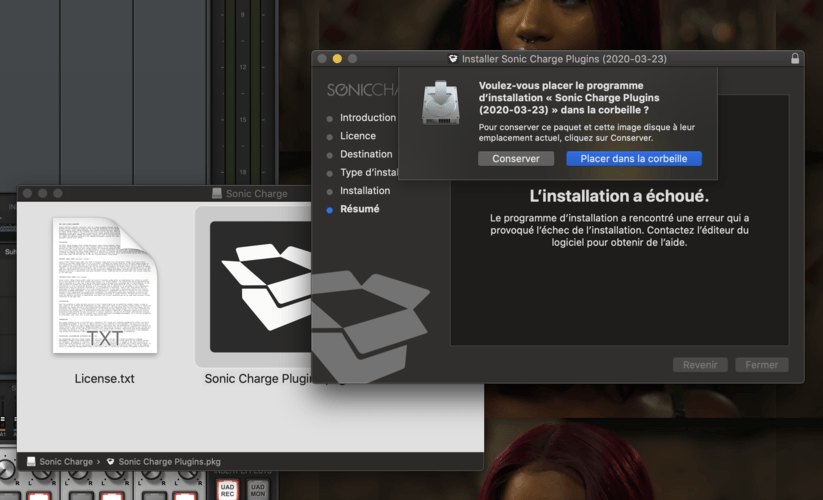Click the UAD REC button in the mixer
This screenshot has width=823, height=500.
[227, 490]
